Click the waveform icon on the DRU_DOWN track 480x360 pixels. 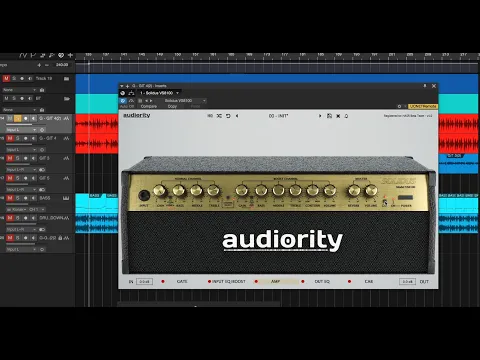pyautogui.click(x=66, y=218)
